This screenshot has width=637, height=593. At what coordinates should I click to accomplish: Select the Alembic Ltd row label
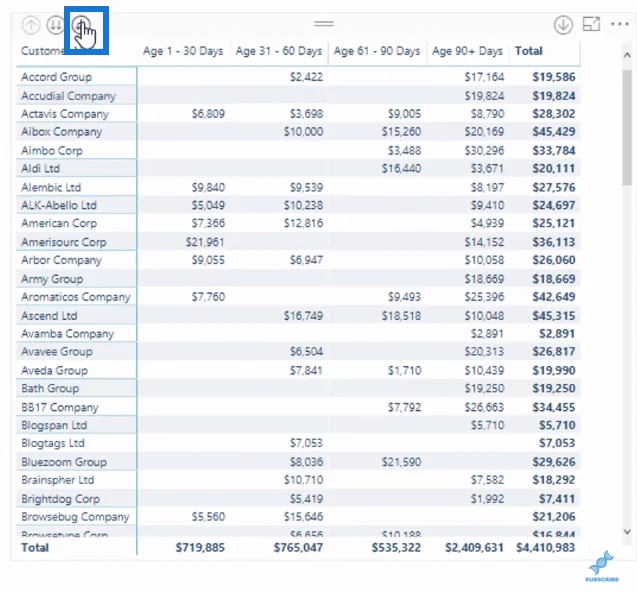(x=51, y=187)
